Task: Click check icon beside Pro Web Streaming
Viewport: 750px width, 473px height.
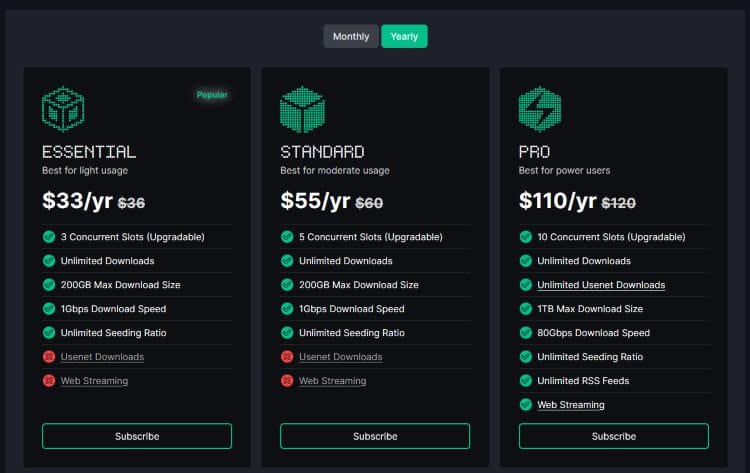Action: tap(526, 404)
